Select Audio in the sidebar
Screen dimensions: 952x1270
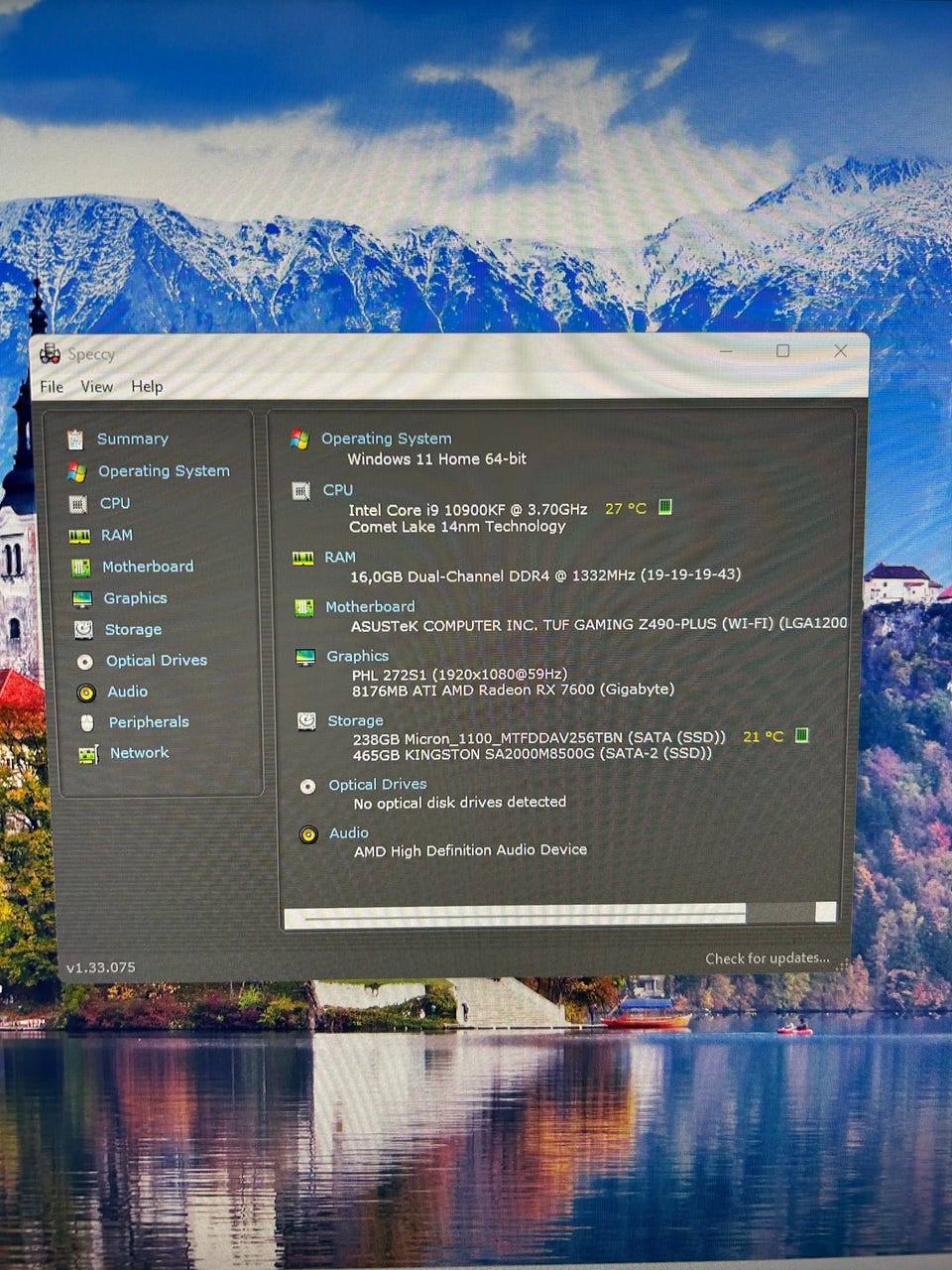(x=127, y=693)
